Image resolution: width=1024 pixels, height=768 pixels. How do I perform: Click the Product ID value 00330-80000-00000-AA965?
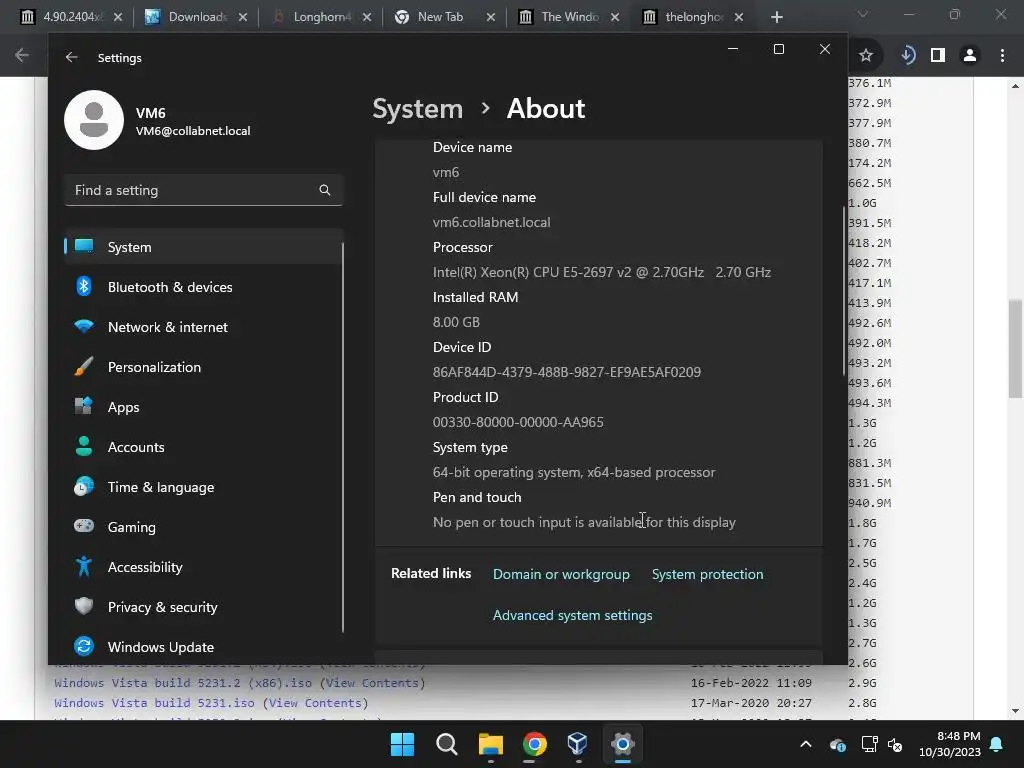click(518, 422)
